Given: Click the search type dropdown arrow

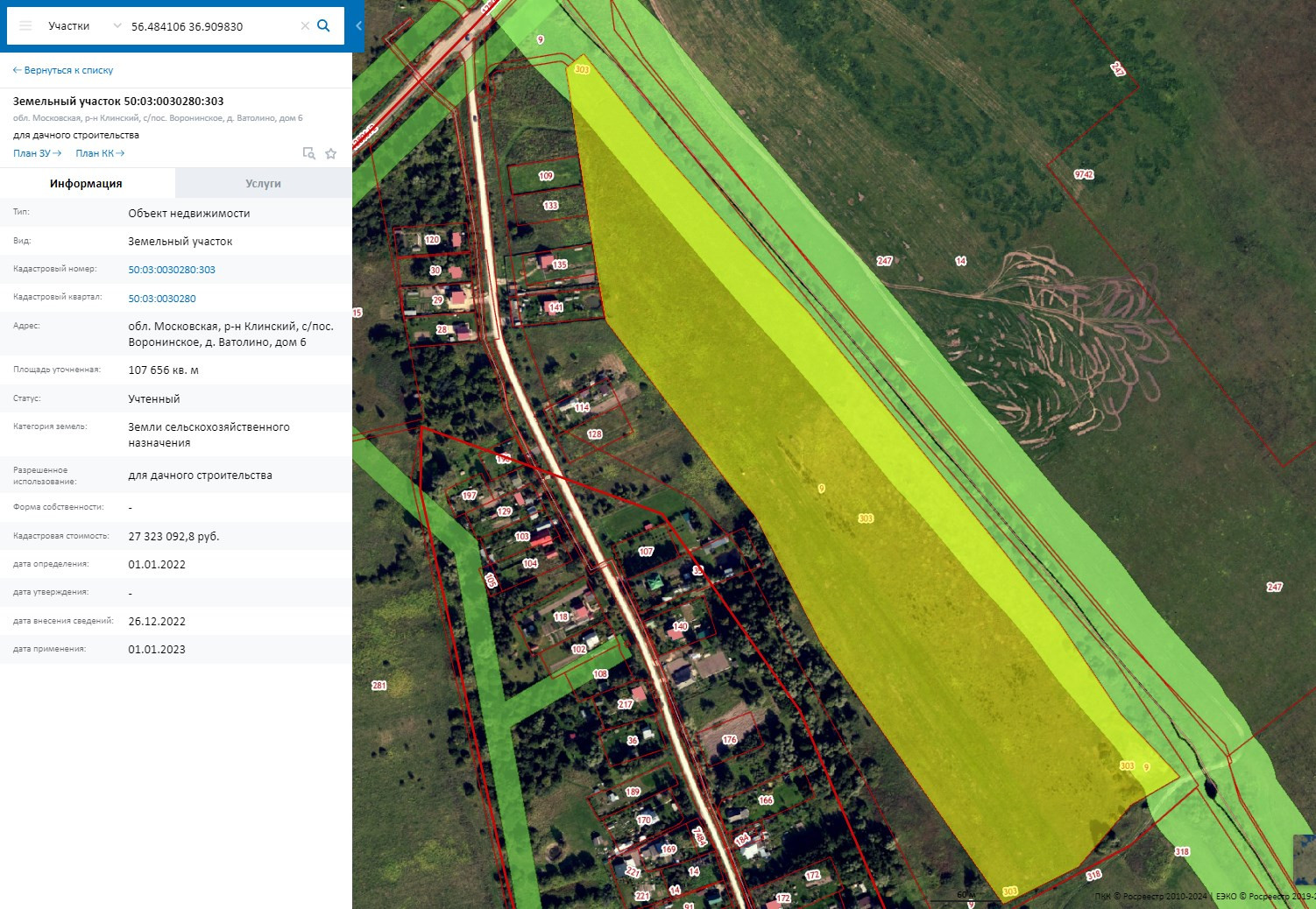Looking at the screenshot, I should pos(117,26).
